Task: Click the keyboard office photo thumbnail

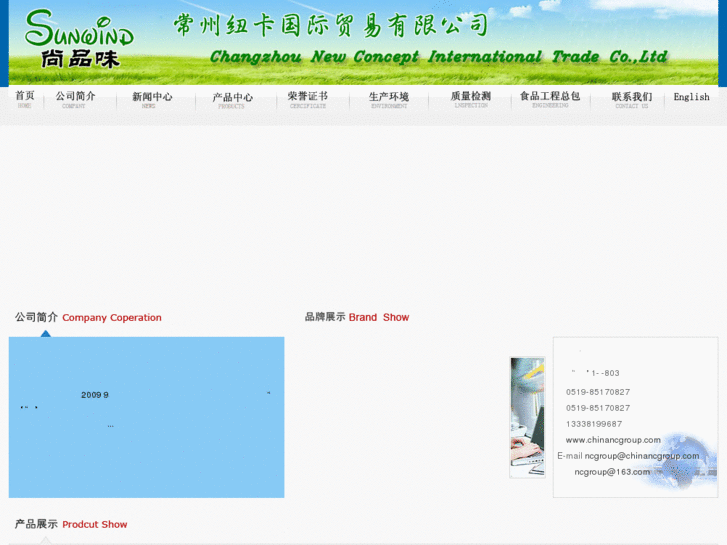Action: coord(527,417)
